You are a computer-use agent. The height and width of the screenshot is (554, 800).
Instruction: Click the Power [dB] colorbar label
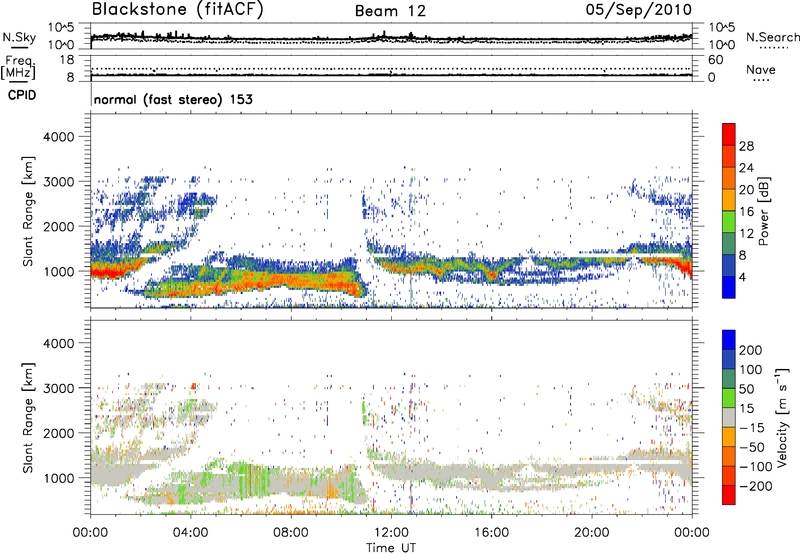click(x=764, y=211)
